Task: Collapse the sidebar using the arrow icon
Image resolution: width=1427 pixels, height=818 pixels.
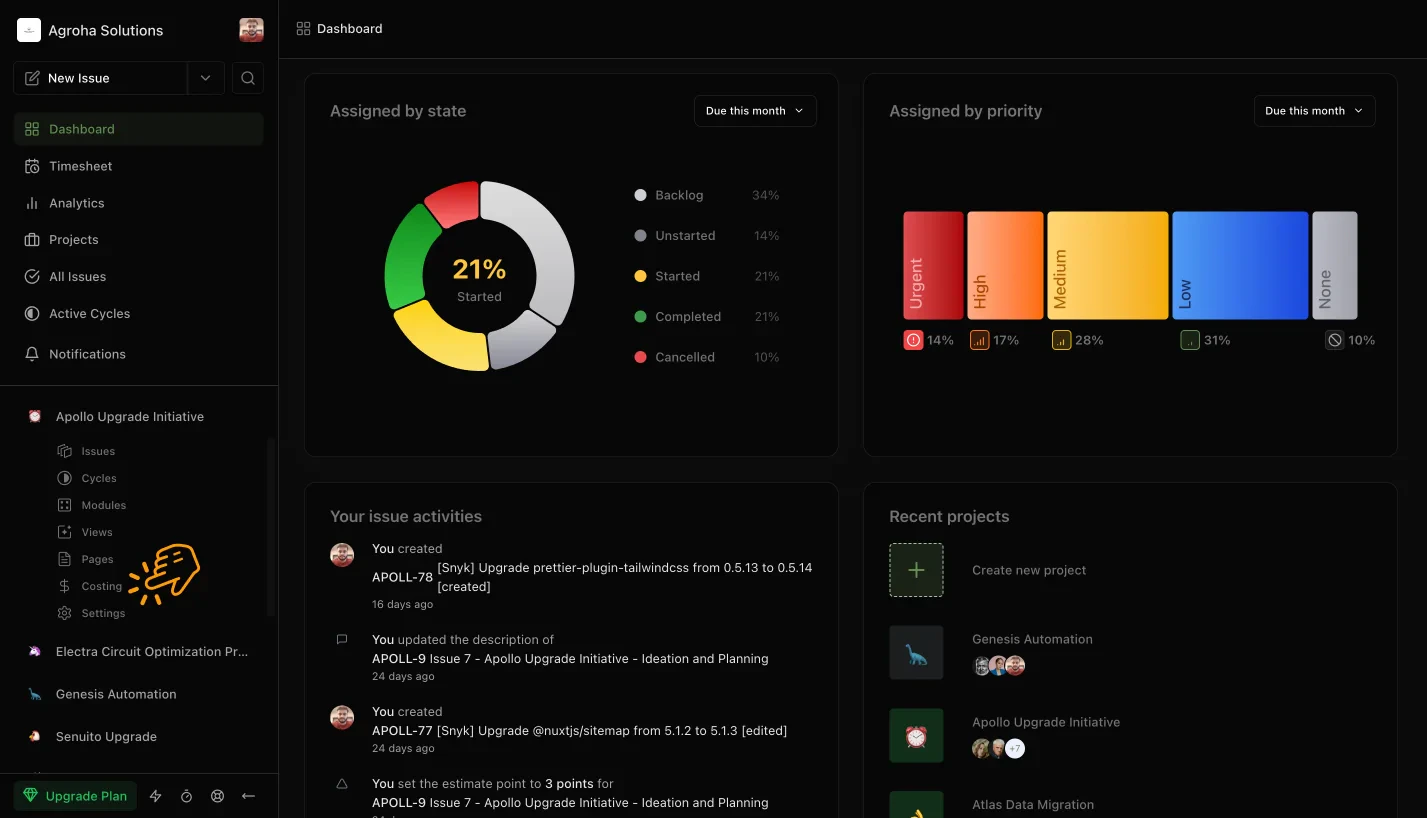Action: (x=248, y=795)
